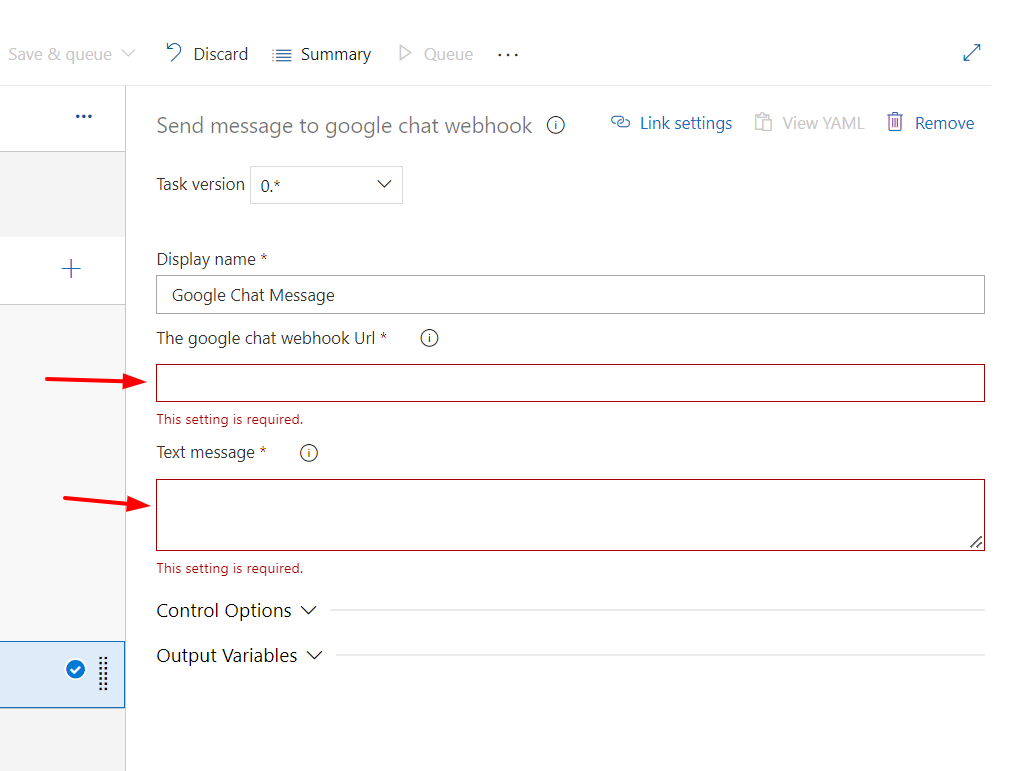Click the Link settings chain icon
This screenshot has height=771, width=1014.
pyautogui.click(x=620, y=122)
